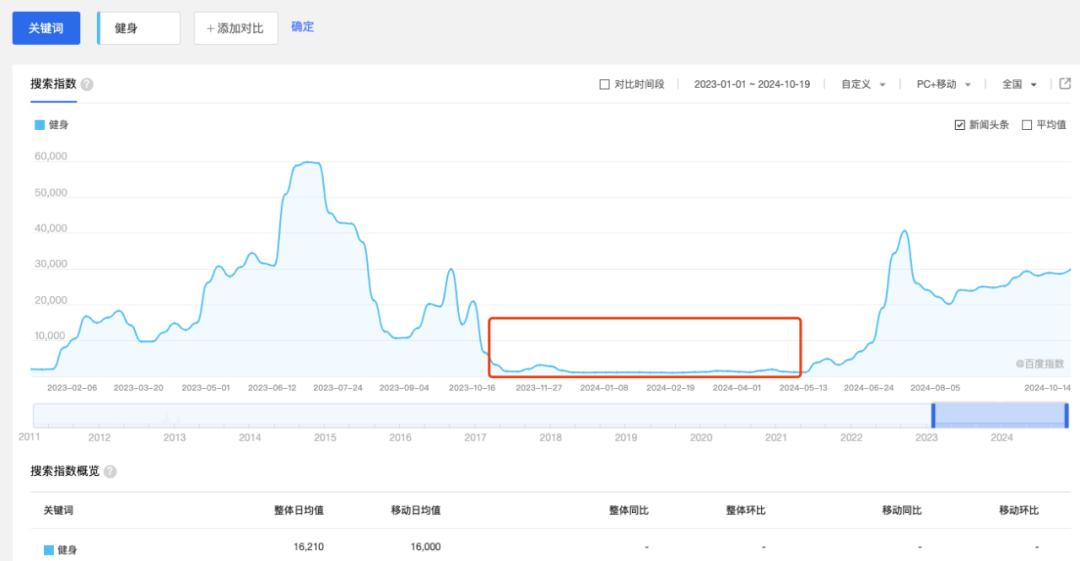Image resolution: width=1080 pixels, height=561 pixels.
Task: Expand the PC+移动 source dropdown
Action: click(x=943, y=85)
